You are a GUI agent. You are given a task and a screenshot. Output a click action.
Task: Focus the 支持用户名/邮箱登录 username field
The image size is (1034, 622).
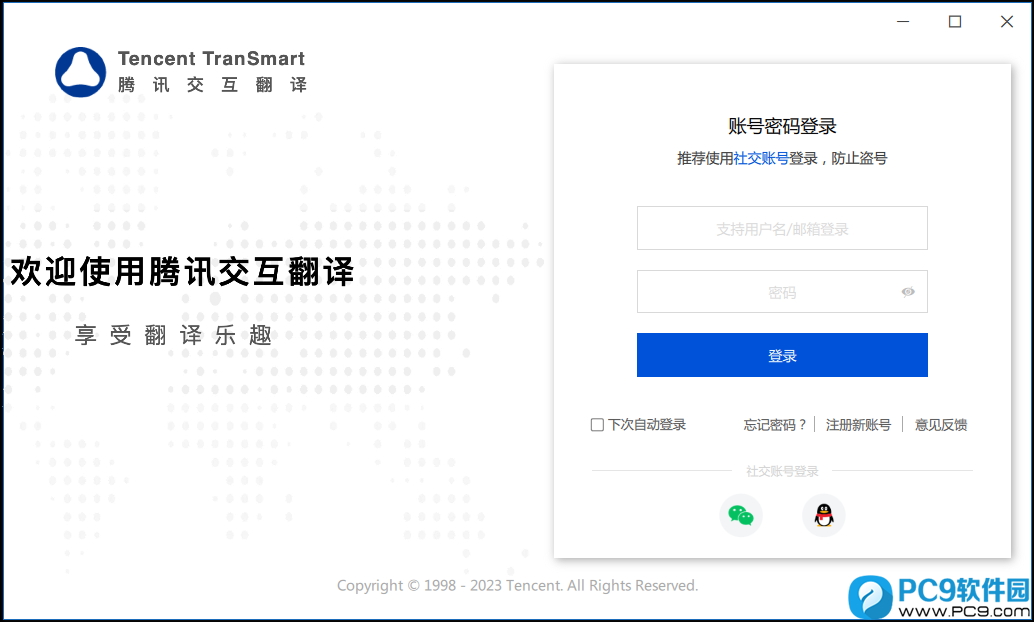782,228
